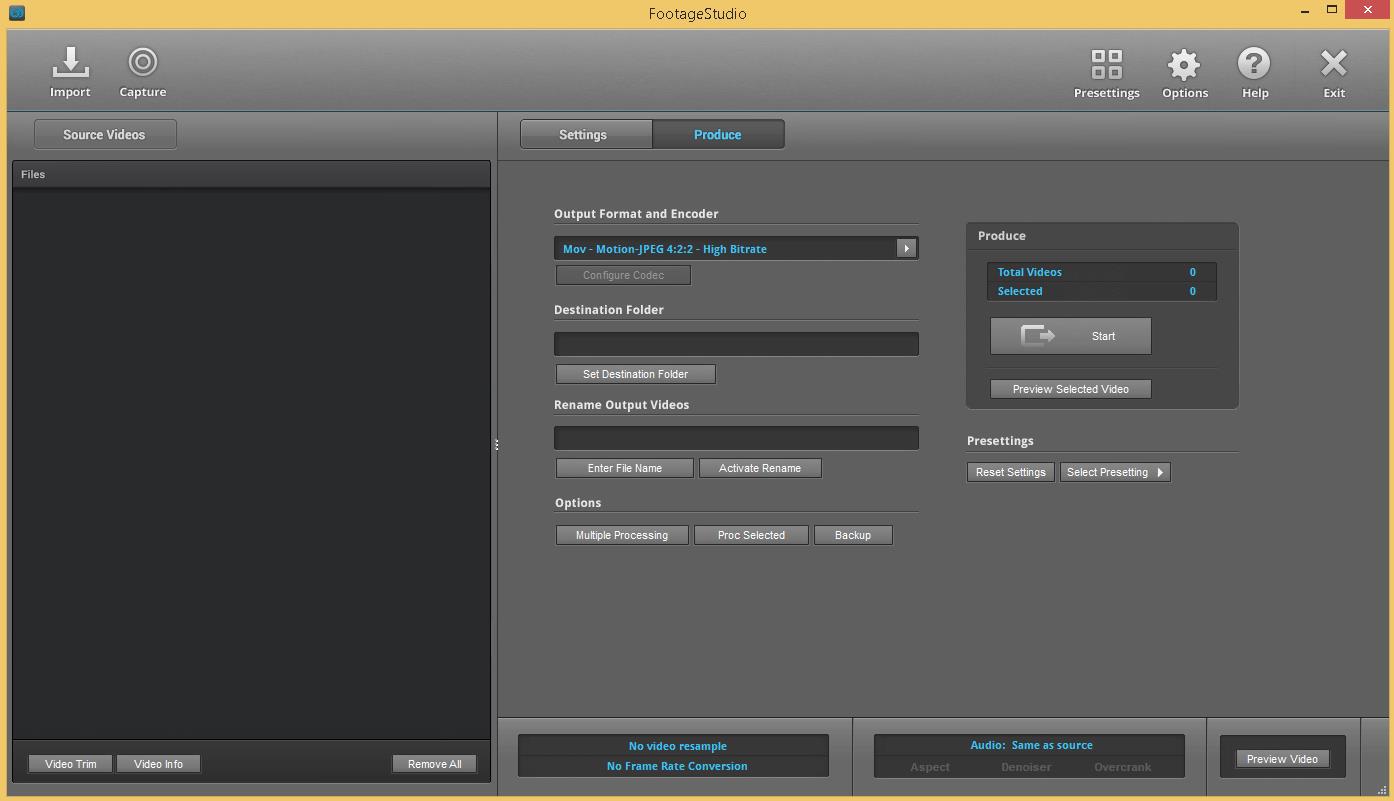The width and height of the screenshot is (1394, 801).
Task: Click the panel splitter handle
Action: point(496,445)
